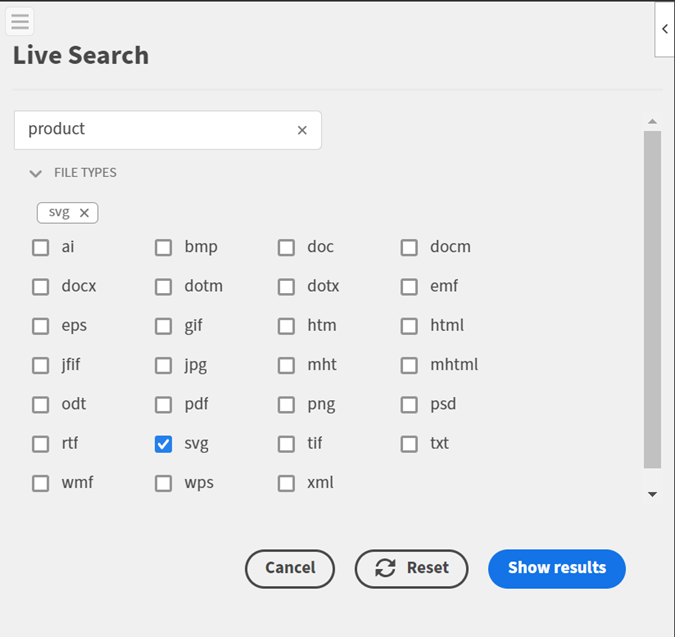Click the Reset refresh icon
The image size is (675, 637).
point(385,568)
